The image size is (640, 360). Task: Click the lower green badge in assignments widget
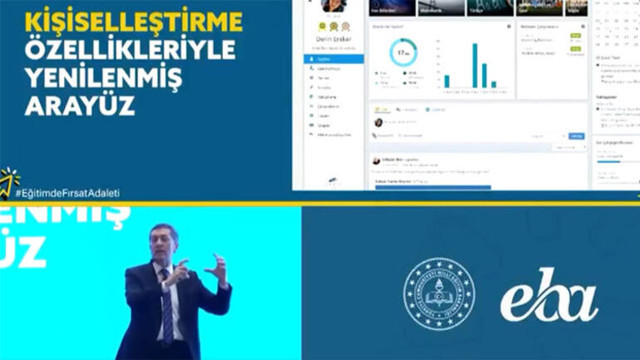pos(575,49)
